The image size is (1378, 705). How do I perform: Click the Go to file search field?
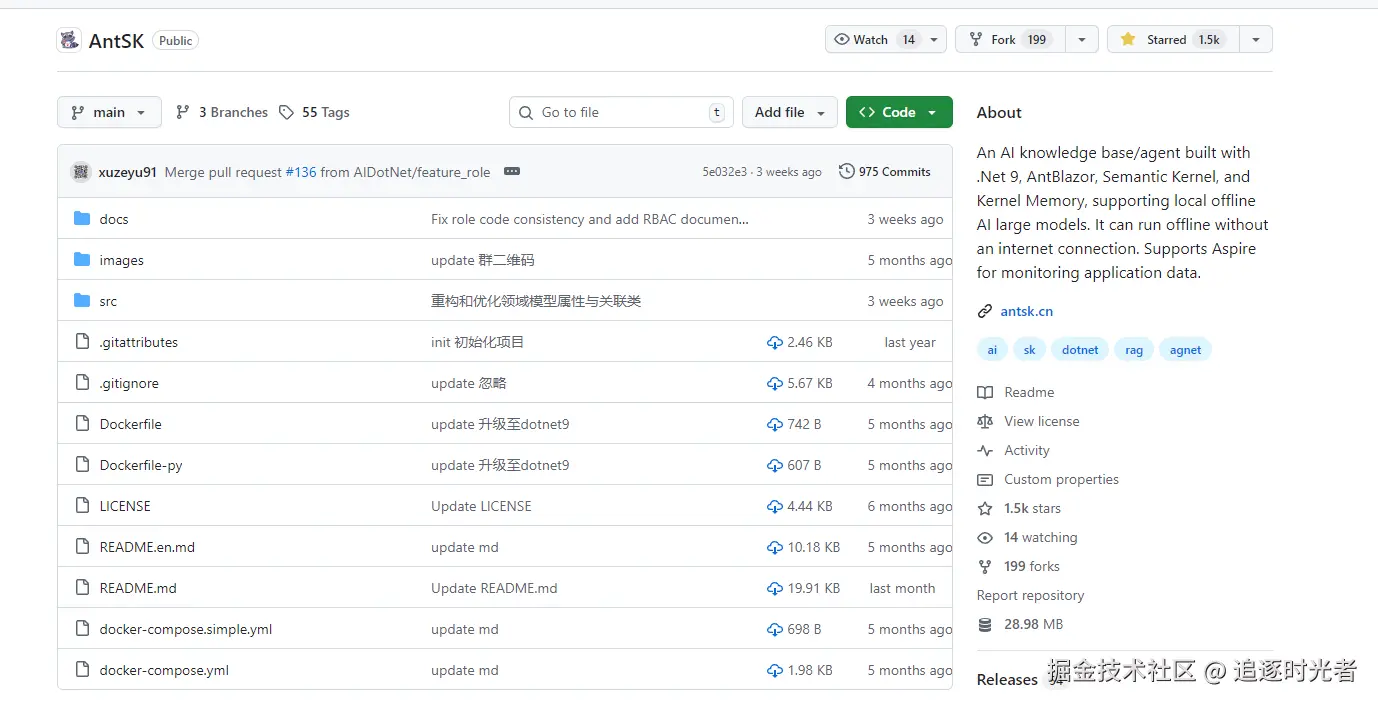pos(620,112)
